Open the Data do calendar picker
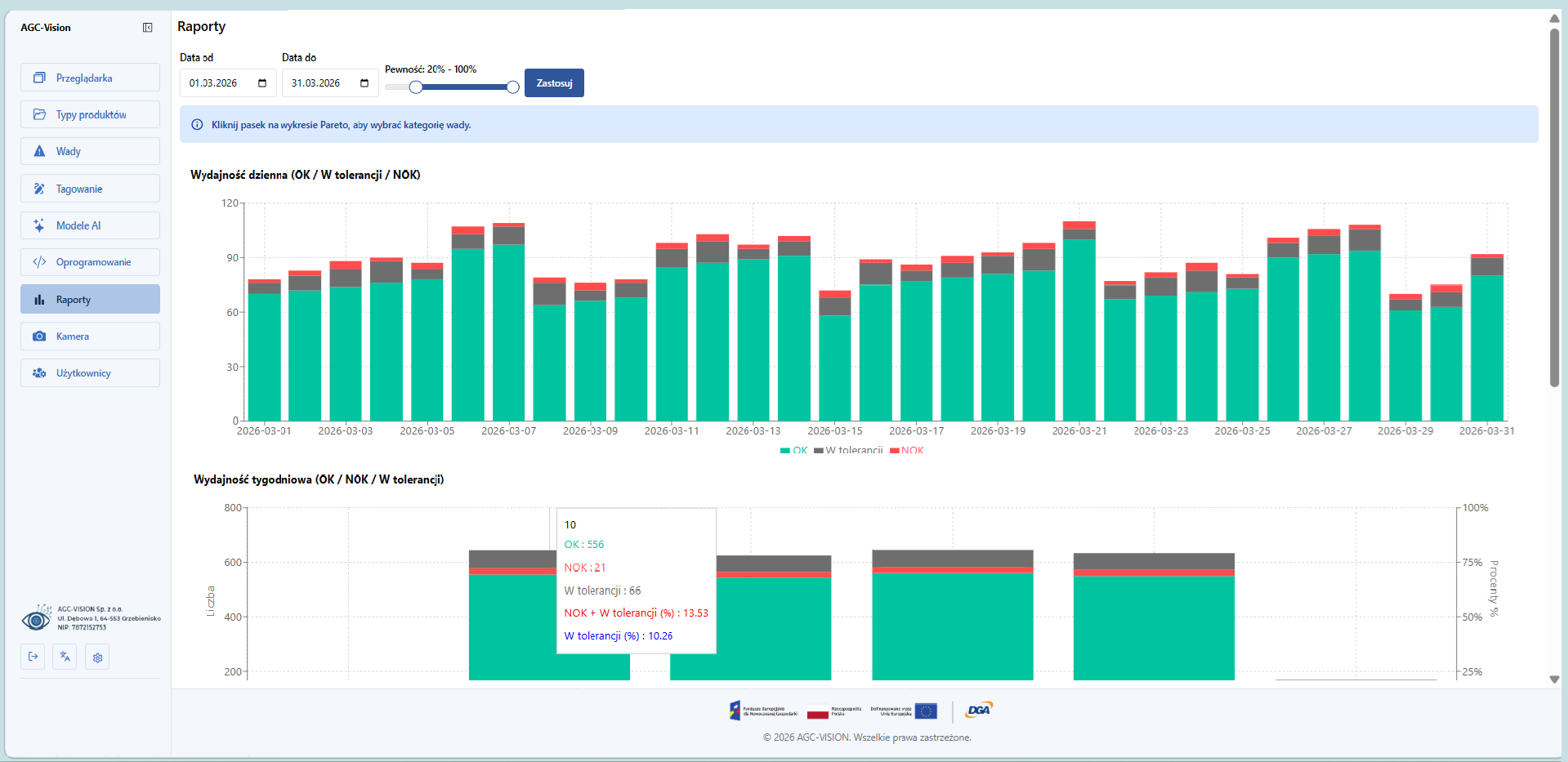 tap(364, 83)
